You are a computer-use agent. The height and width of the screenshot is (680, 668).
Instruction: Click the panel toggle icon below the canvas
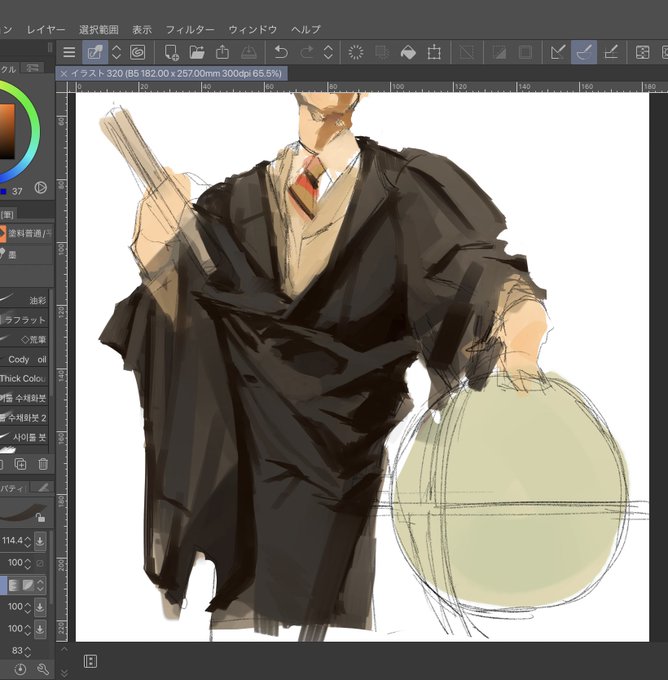[90, 661]
